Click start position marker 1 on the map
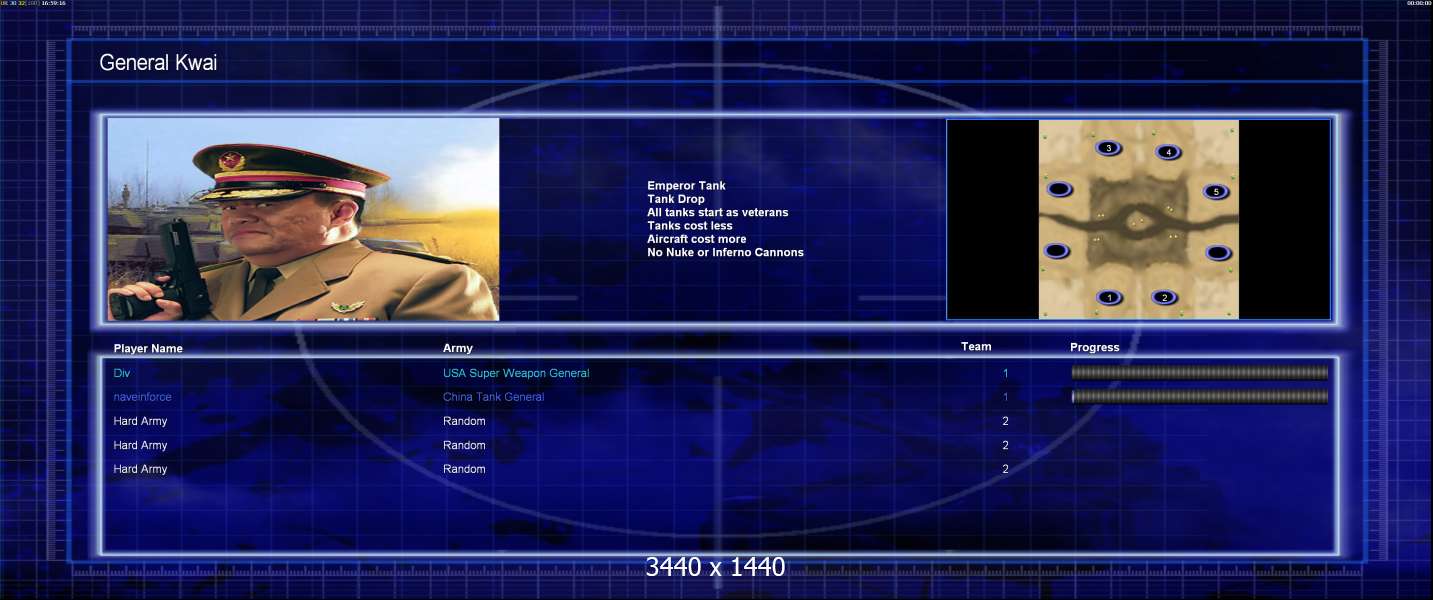Screen dimensions: 1433x600 [x=1109, y=298]
